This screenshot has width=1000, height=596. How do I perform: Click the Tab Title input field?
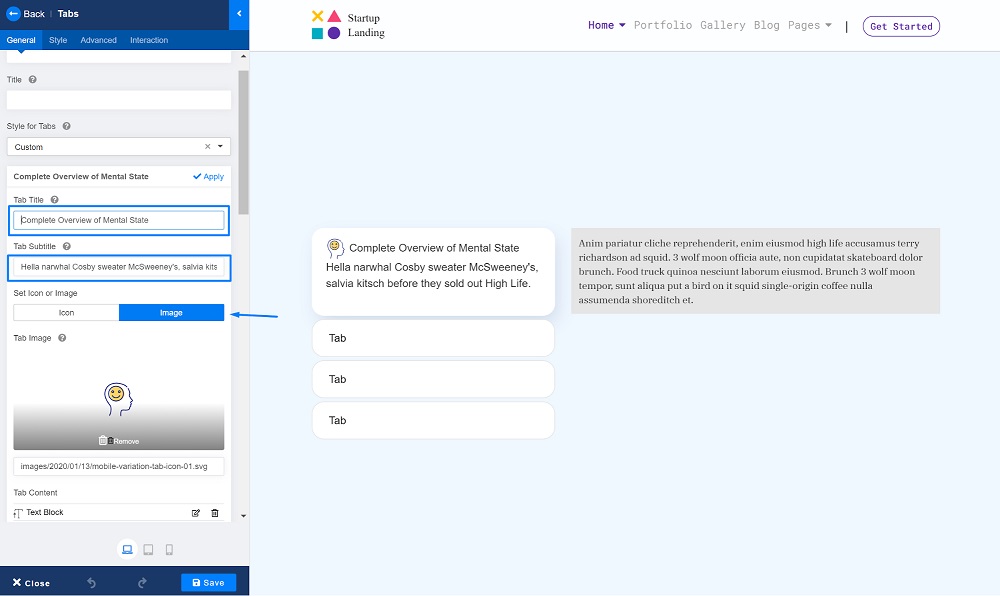118,220
